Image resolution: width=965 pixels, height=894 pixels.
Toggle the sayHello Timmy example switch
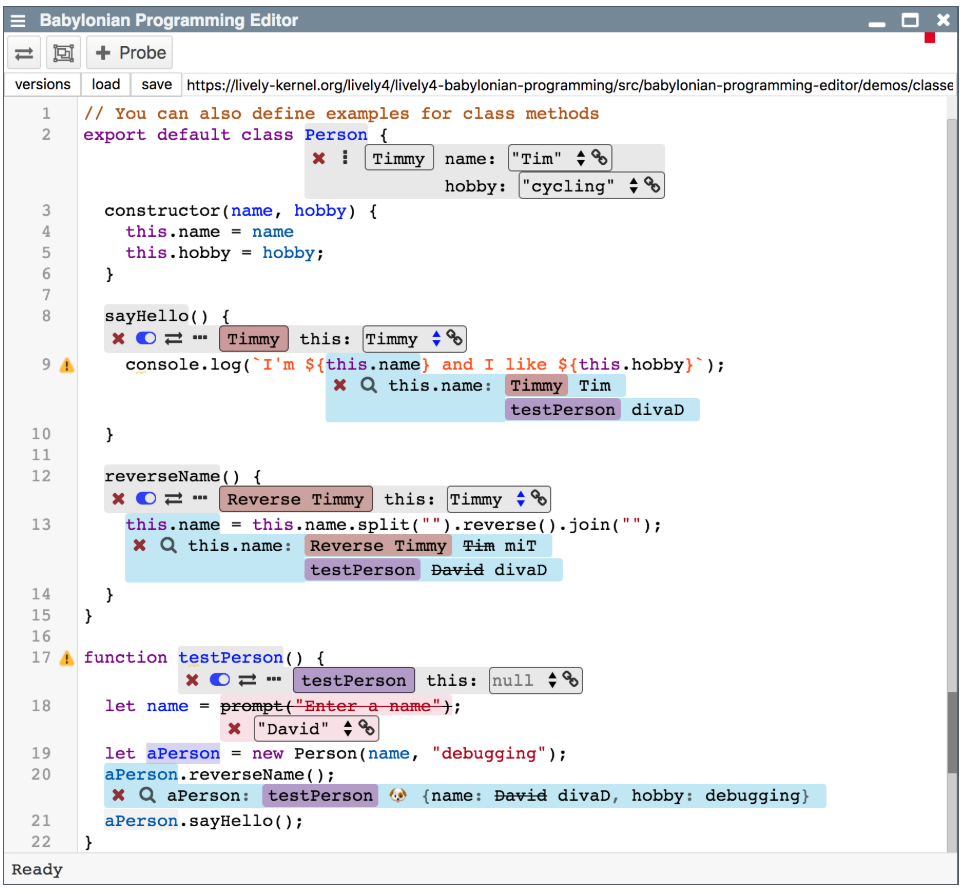[146, 339]
